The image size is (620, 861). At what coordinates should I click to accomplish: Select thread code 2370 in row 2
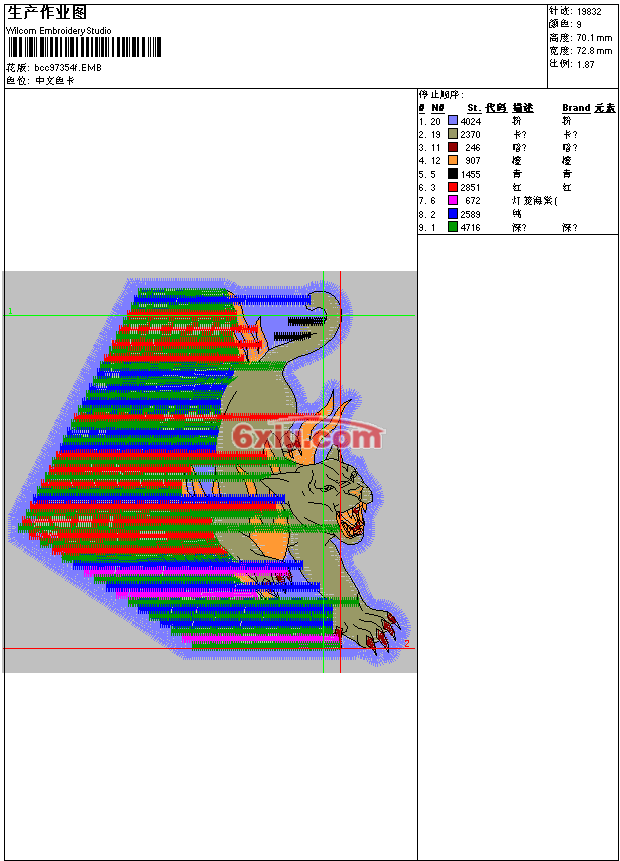pos(470,135)
